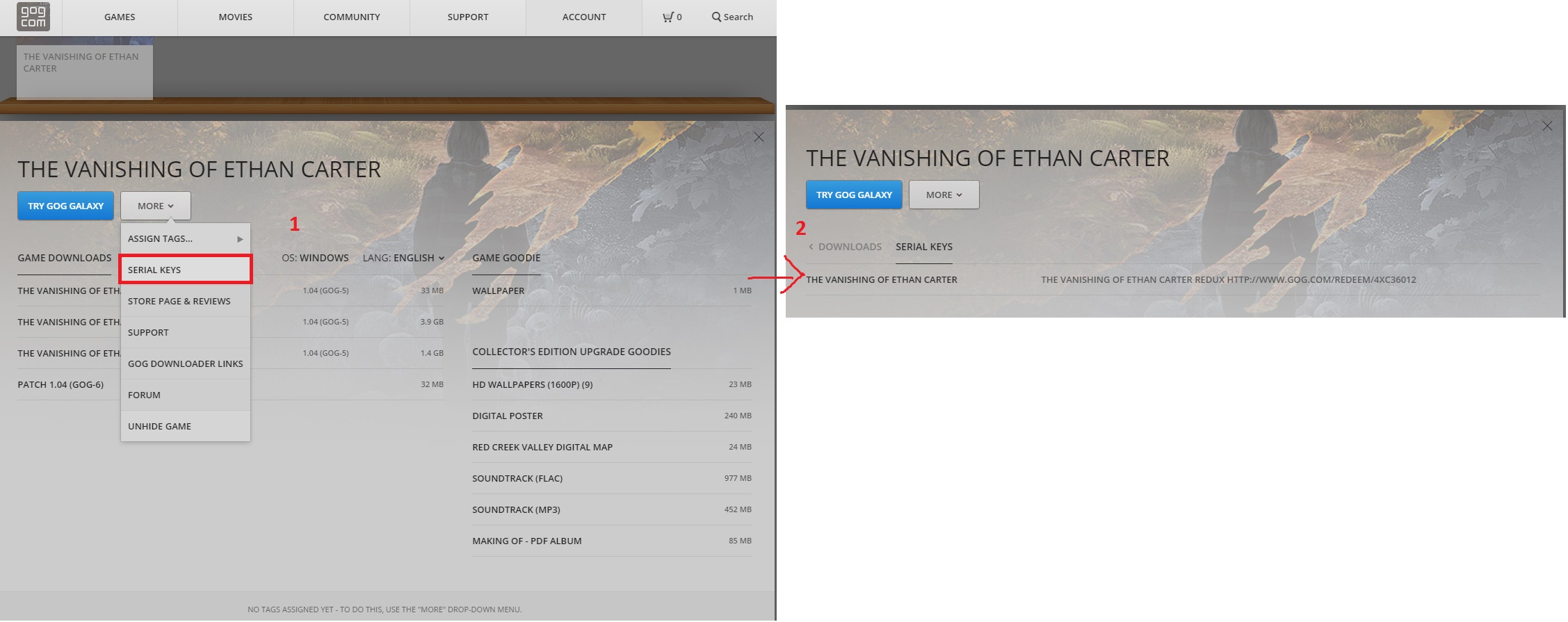Download the DIGITAL POSTER
Image resolution: width=1568 pixels, height=622 pixels.
[x=612, y=416]
